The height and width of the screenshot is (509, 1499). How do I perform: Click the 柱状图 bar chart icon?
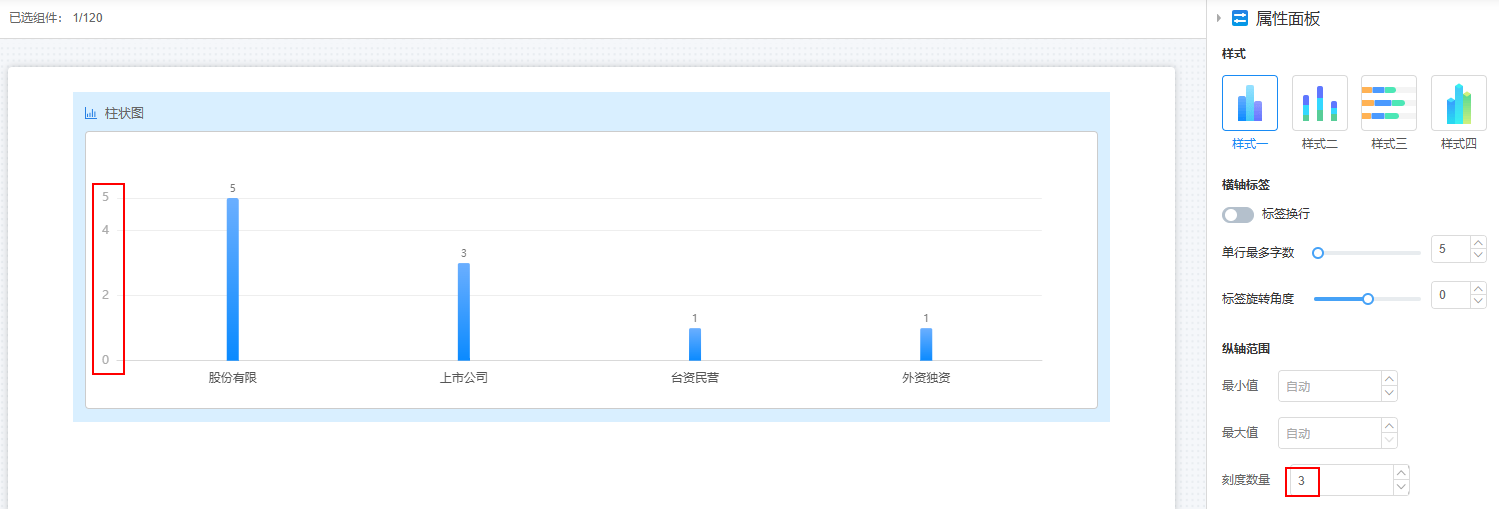pyautogui.click(x=91, y=113)
